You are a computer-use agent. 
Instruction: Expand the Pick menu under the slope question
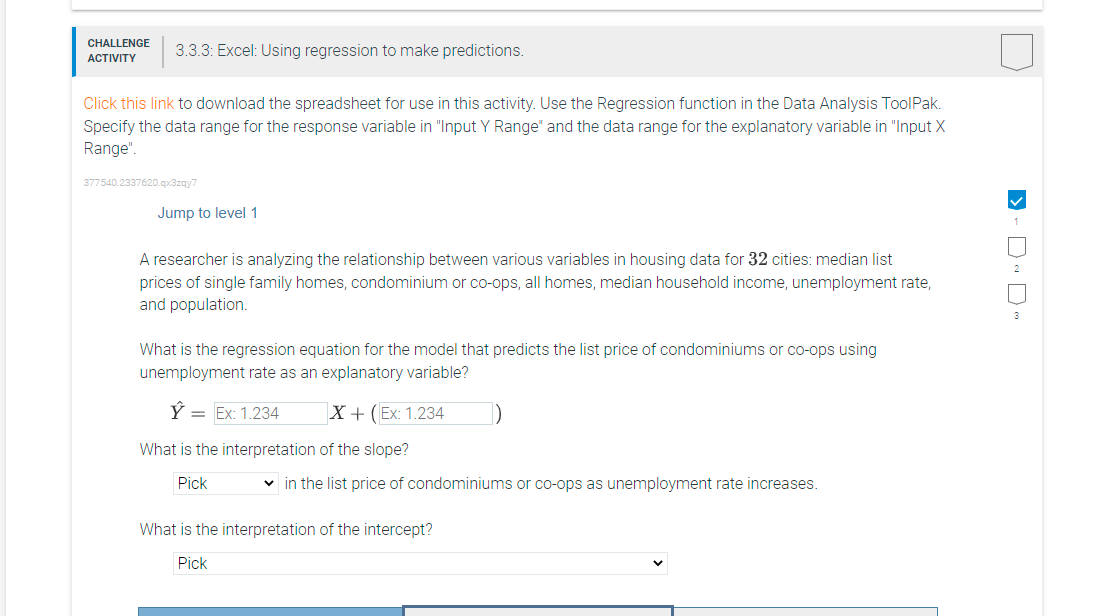click(x=225, y=483)
